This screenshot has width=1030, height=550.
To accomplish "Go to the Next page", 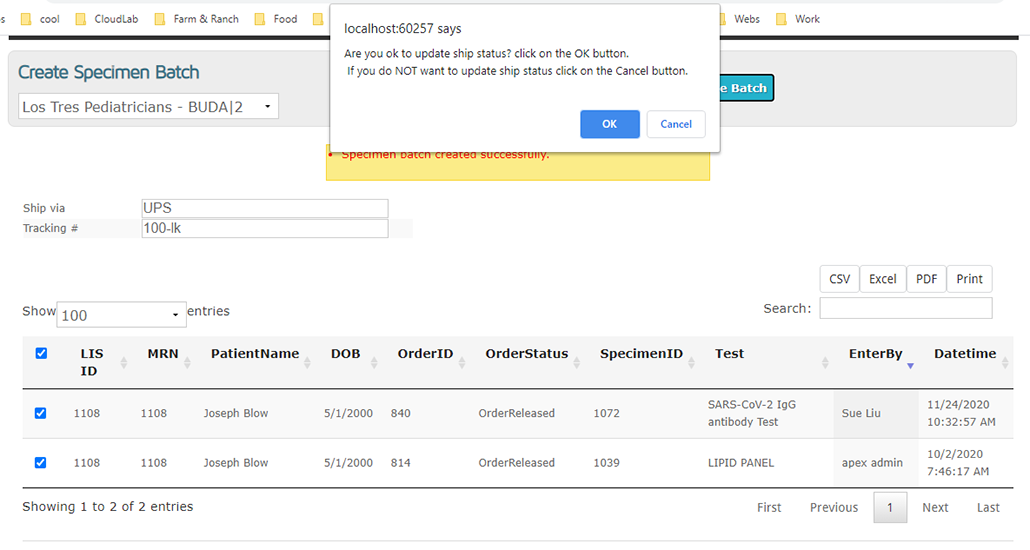I will [935, 507].
